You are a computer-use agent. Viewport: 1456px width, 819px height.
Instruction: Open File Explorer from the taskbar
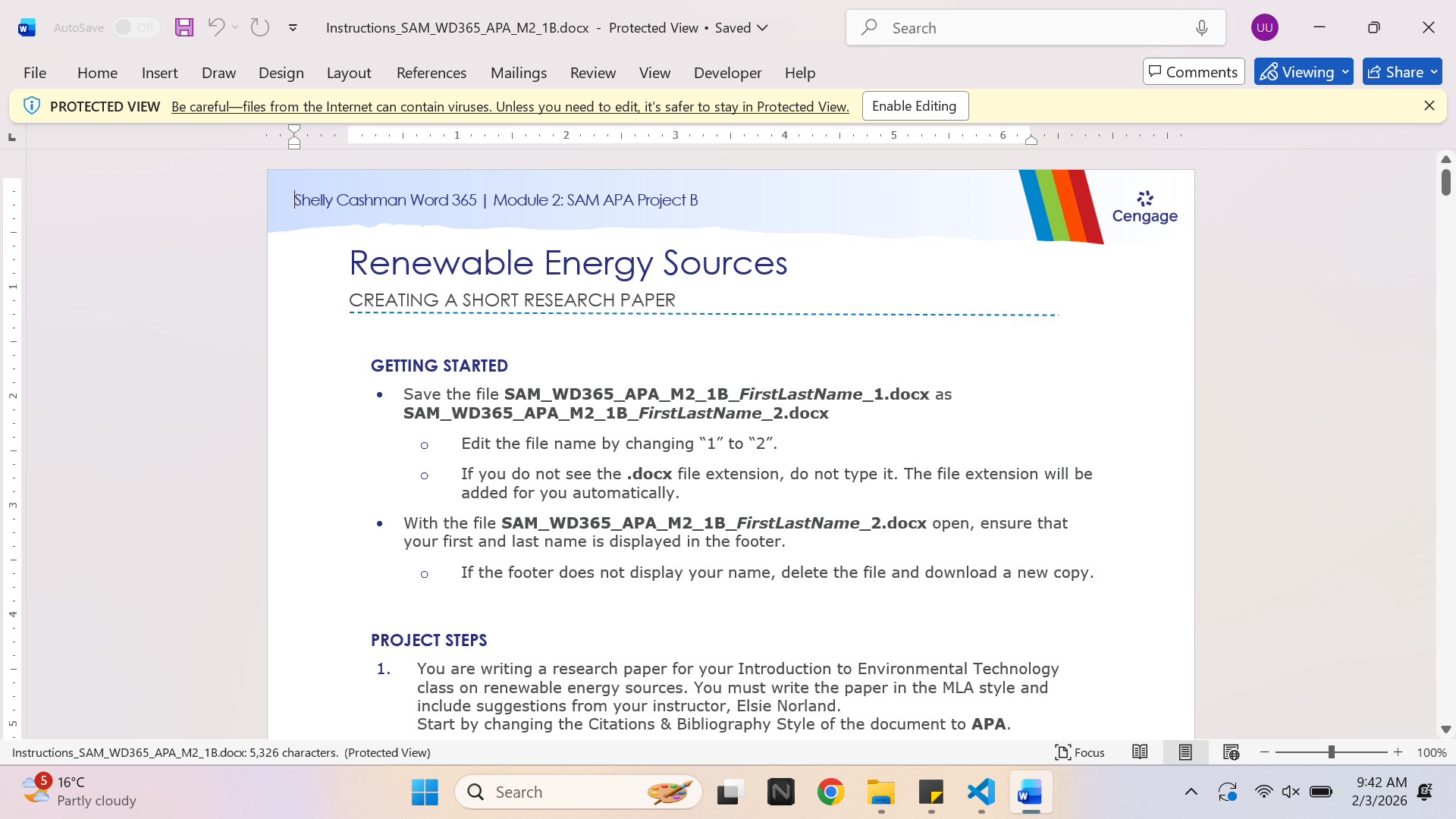click(x=881, y=792)
